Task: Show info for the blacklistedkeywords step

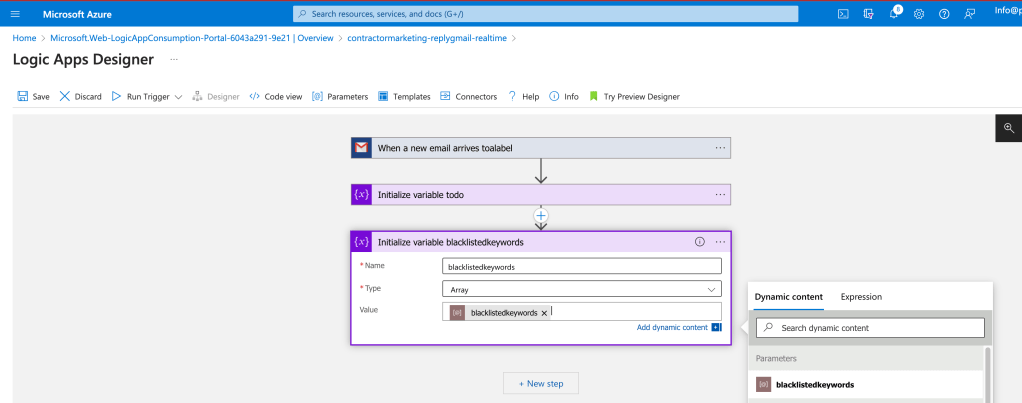Action: 700,242
